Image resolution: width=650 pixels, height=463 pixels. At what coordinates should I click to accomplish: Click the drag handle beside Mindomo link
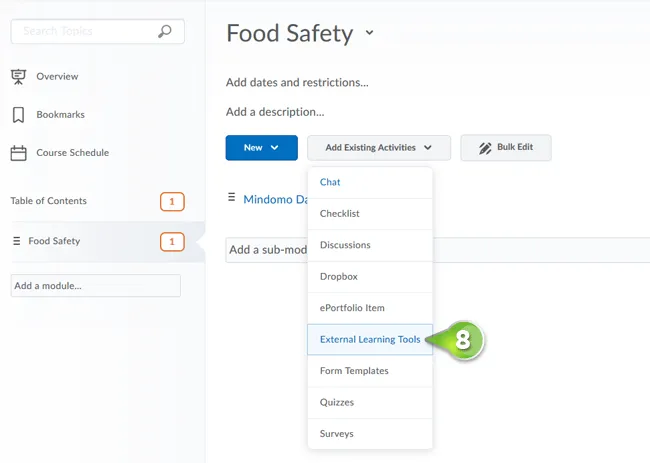(x=232, y=197)
